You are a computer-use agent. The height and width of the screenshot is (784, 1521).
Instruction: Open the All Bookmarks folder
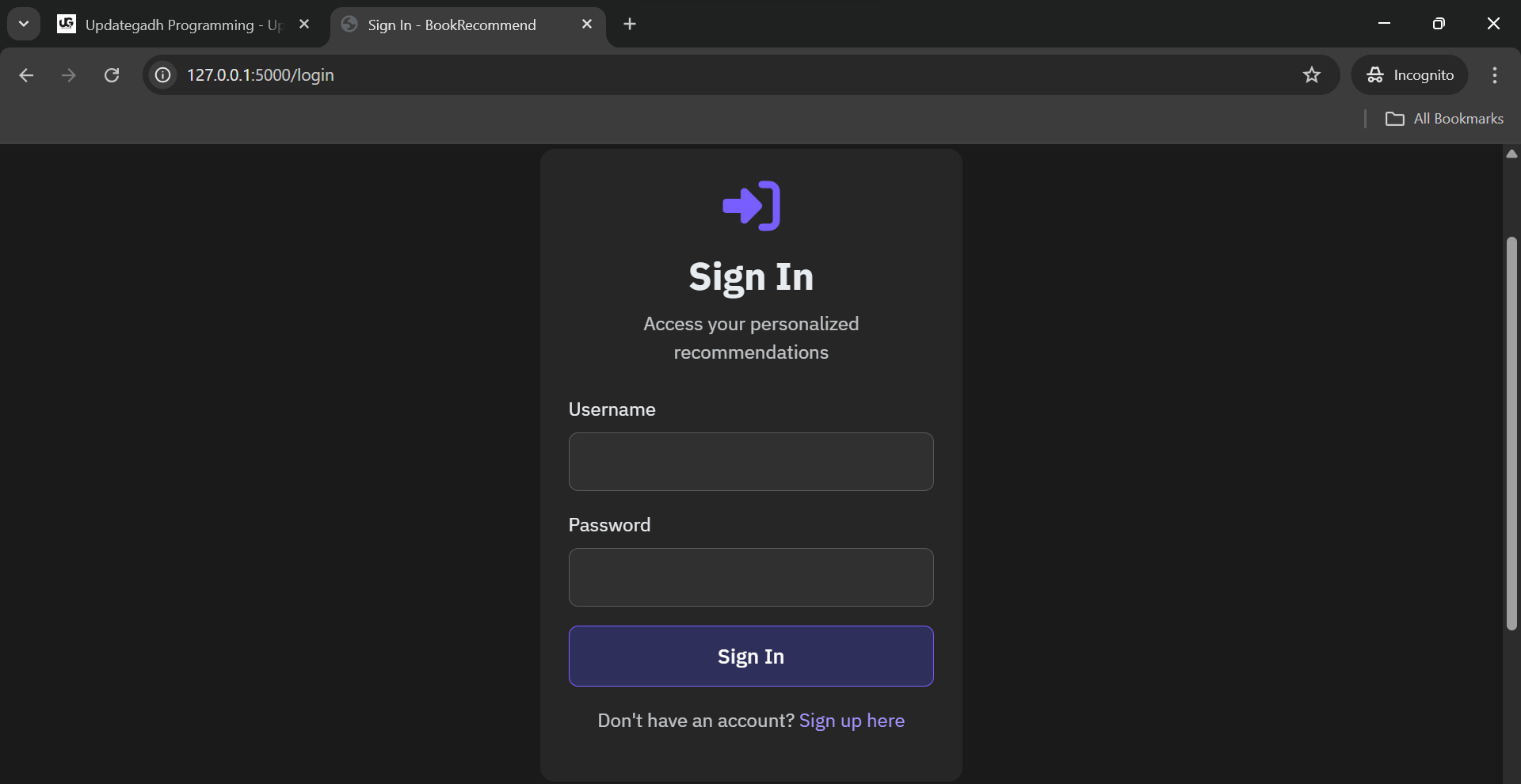[x=1444, y=119]
